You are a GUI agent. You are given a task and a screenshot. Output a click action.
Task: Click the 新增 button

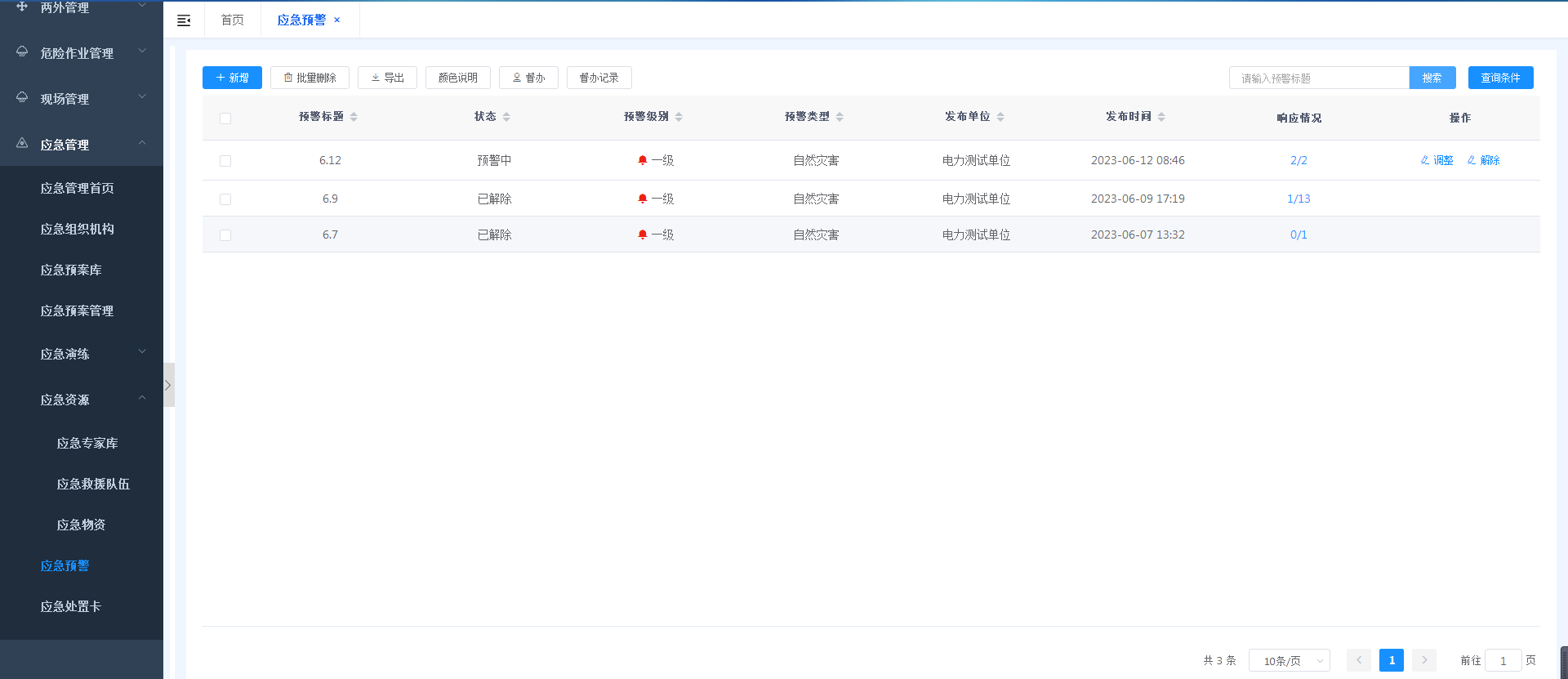[x=232, y=78]
